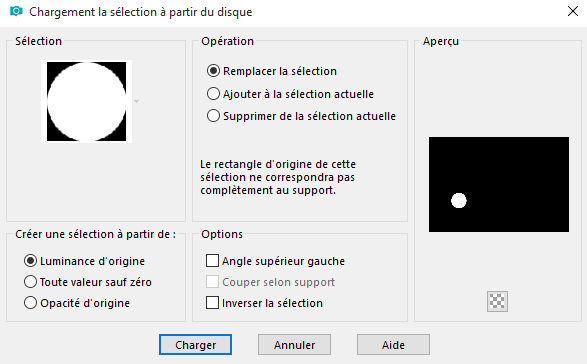
Task: Click the black Aperçu preview image
Action: (499, 184)
